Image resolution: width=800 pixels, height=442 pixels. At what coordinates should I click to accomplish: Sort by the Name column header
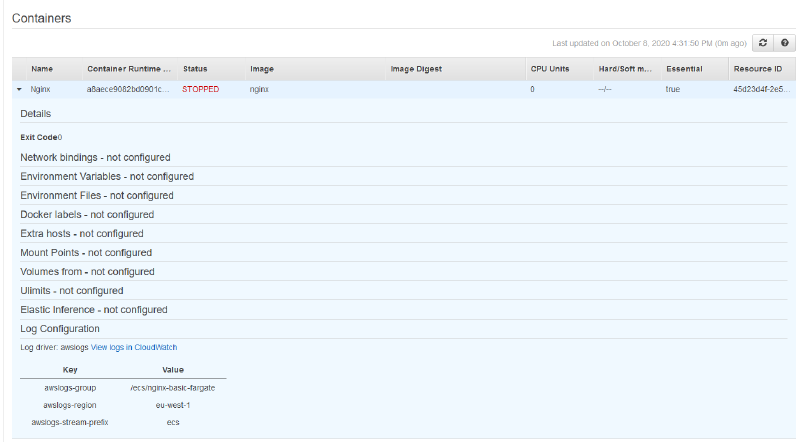[x=42, y=69]
